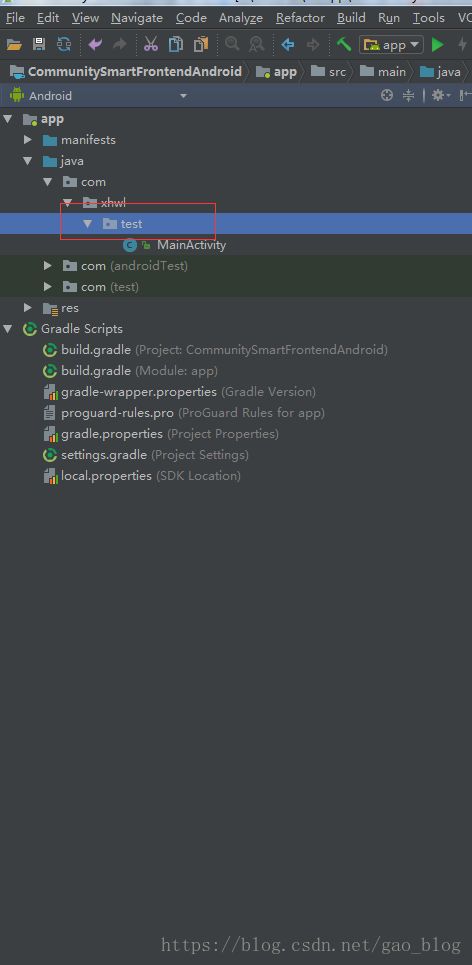Click the Open folder toolbar icon
Viewport: 472px width, 965px height.
point(14,44)
